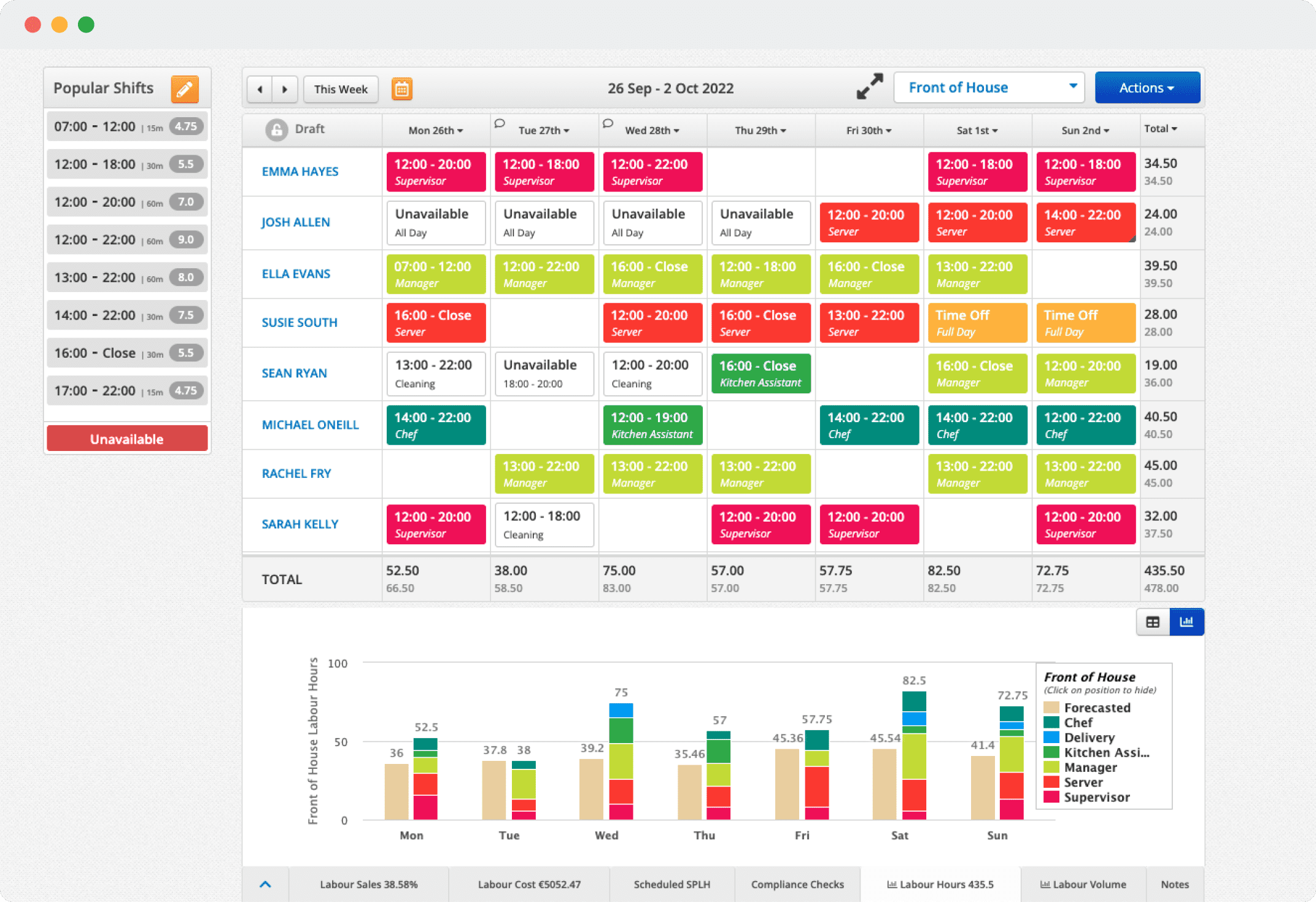Click the This Week button
This screenshot has width=1316, height=902.
(x=340, y=88)
